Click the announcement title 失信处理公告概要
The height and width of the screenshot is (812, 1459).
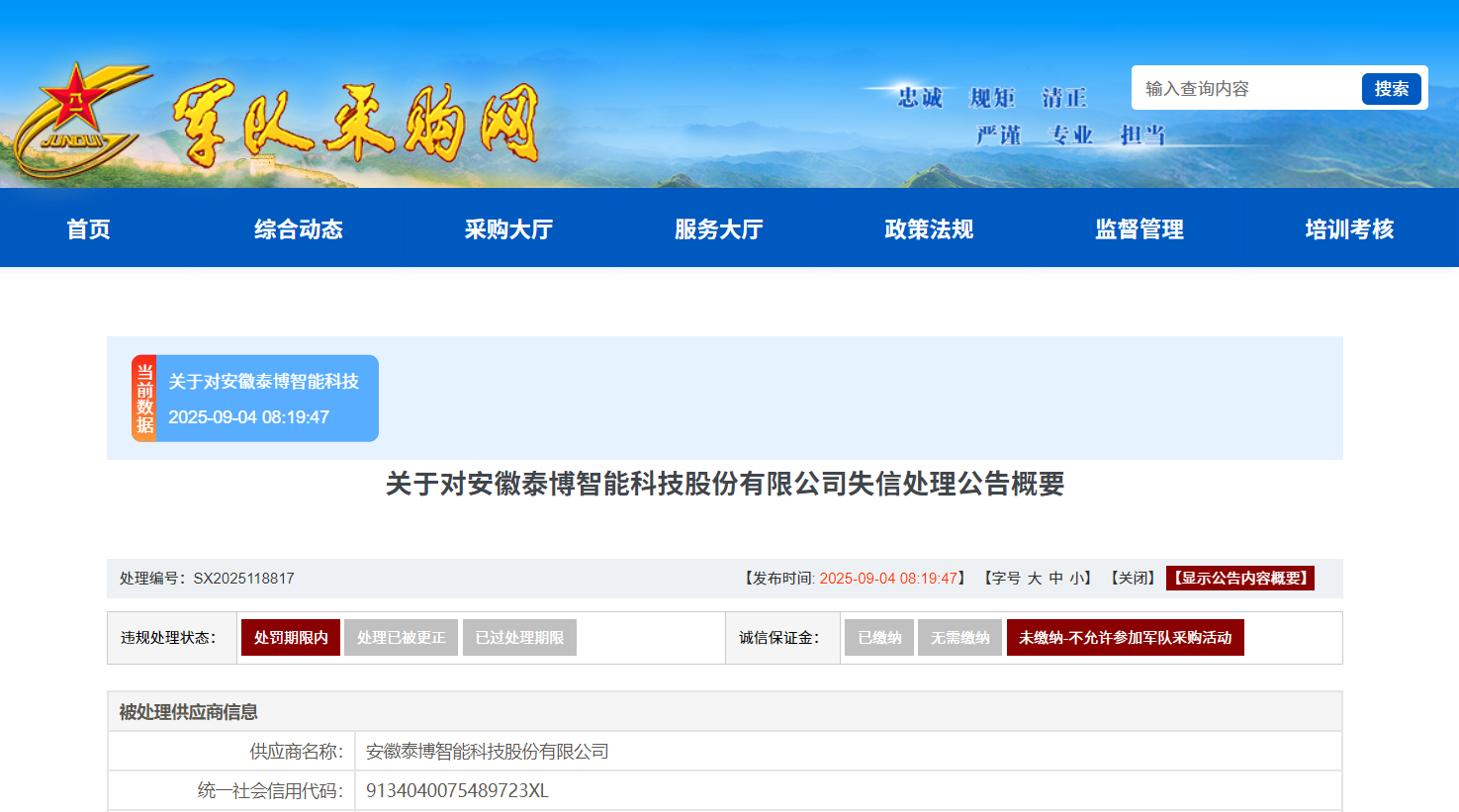tap(725, 484)
